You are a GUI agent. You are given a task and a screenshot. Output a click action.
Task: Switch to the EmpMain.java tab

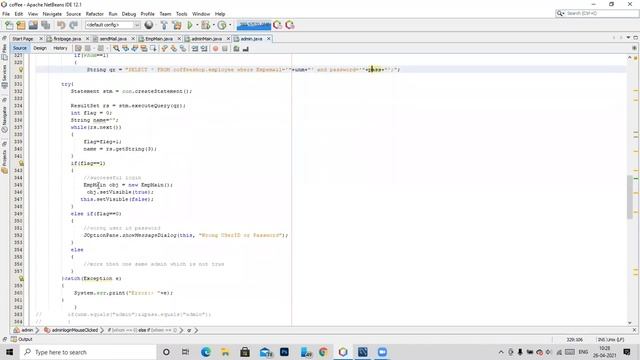159,39
